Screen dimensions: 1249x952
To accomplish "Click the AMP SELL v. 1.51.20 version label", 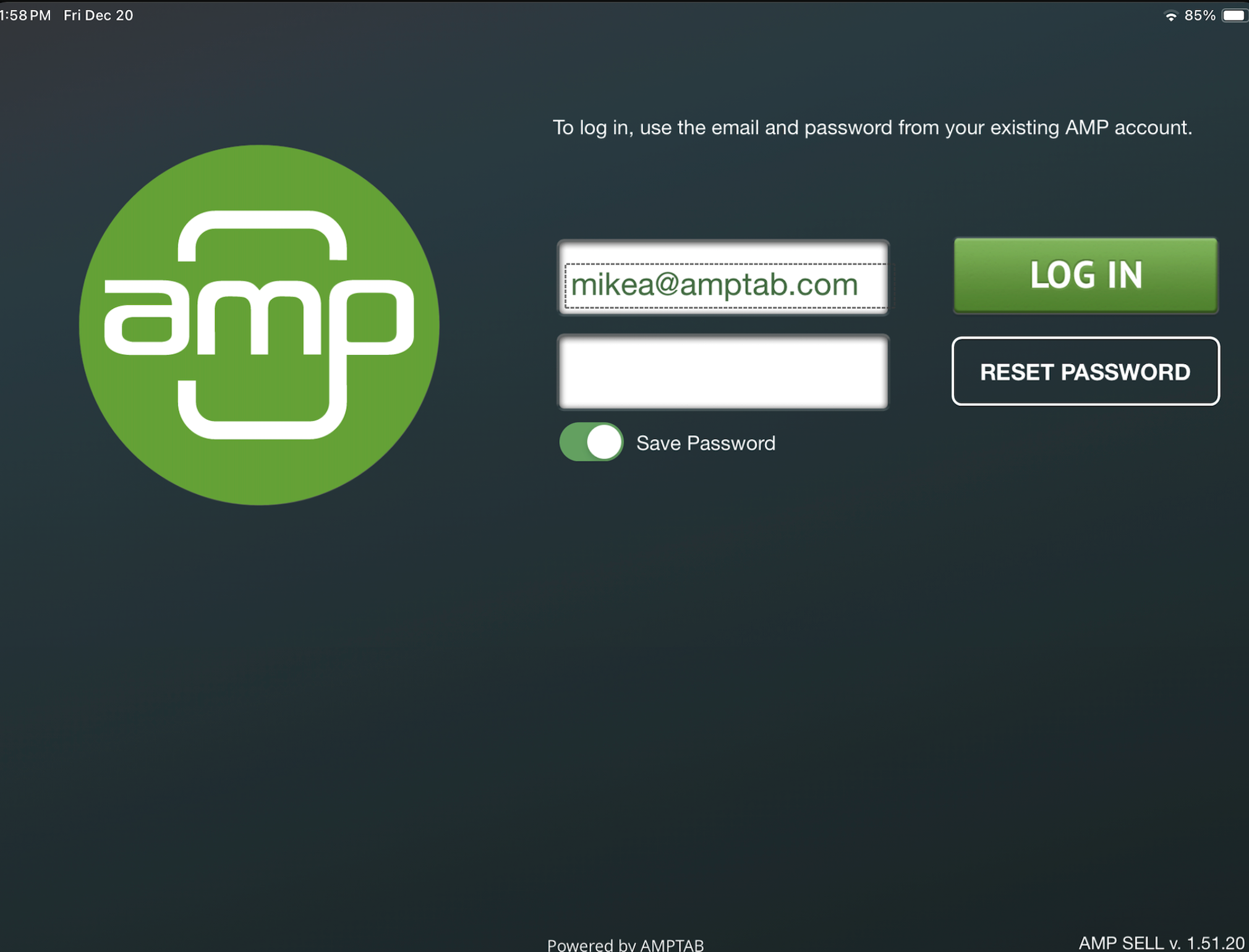I will pyautogui.click(x=1161, y=942).
